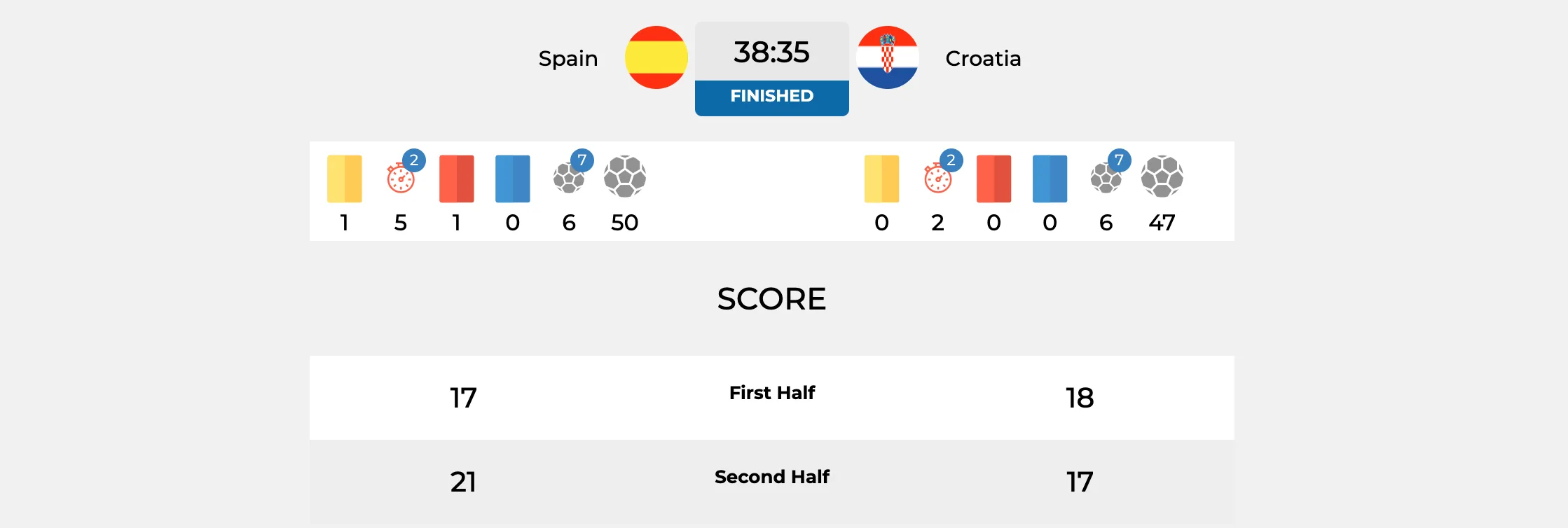
Task: Click Spain's blue card icon
Action: 512,179
